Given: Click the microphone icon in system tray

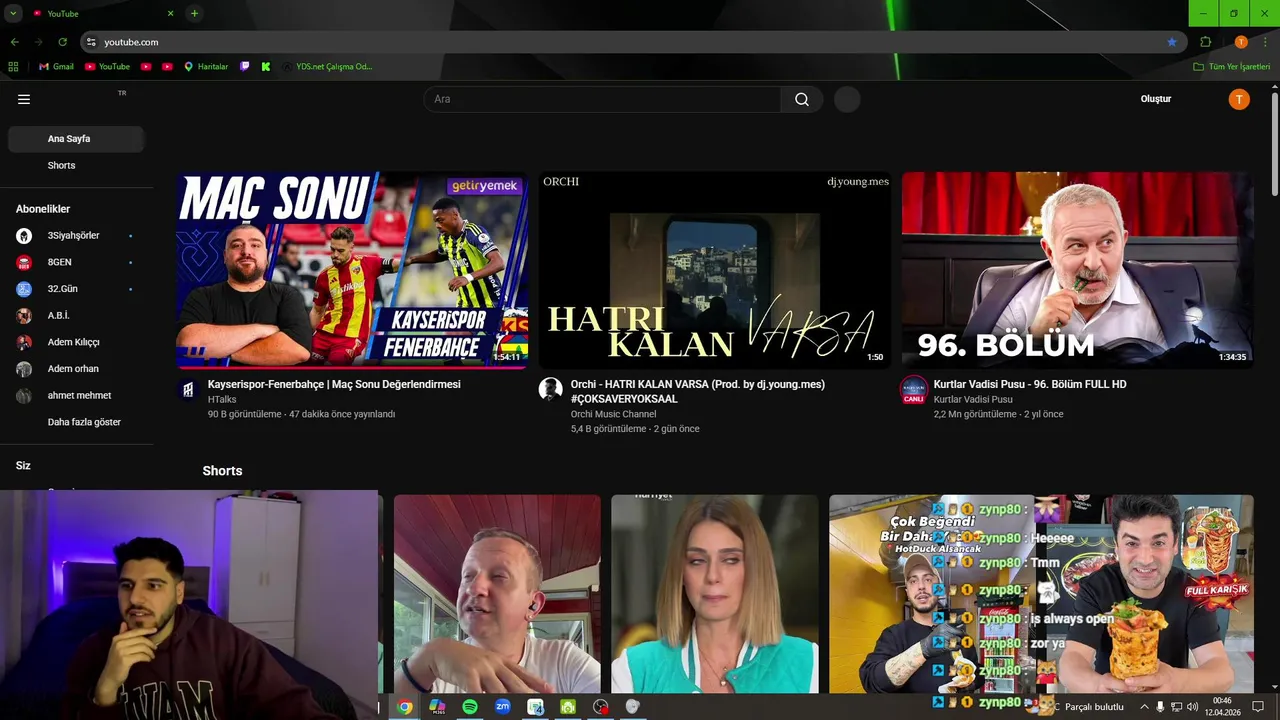Looking at the screenshot, I should (1160, 707).
